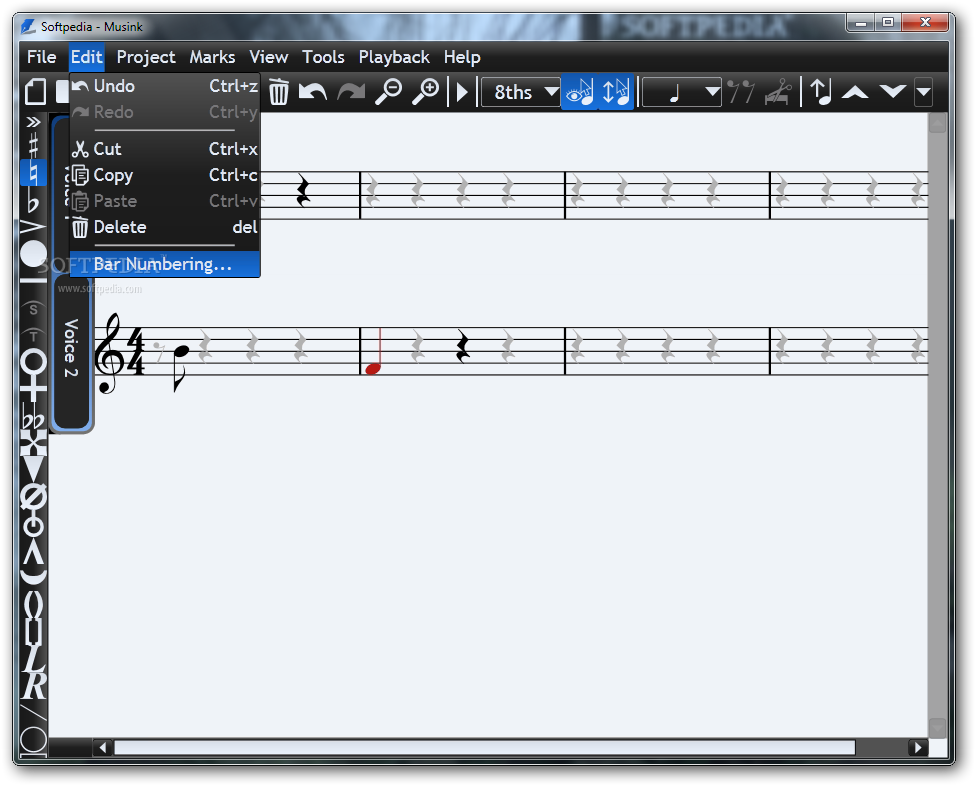Expand the marks sidebar double chevron
The width and height of the screenshot is (976, 786).
point(34,122)
